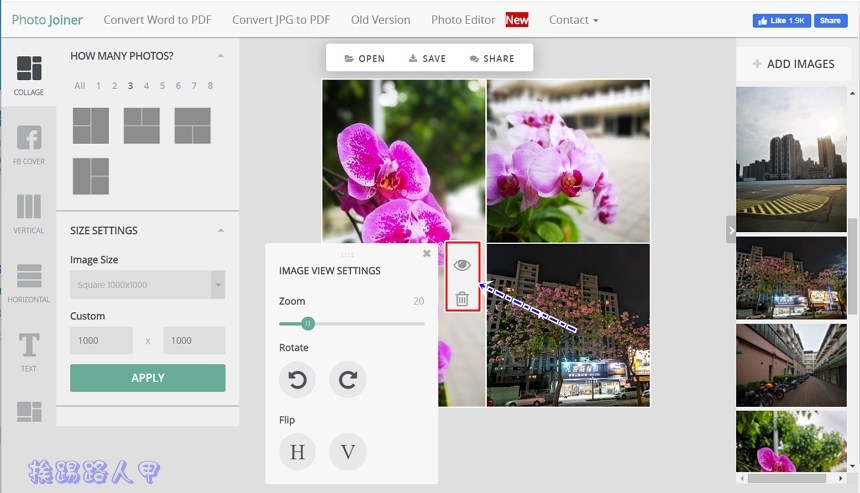Apply the custom size settings
This screenshot has width=860, height=493.
click(x=148, y=378)
